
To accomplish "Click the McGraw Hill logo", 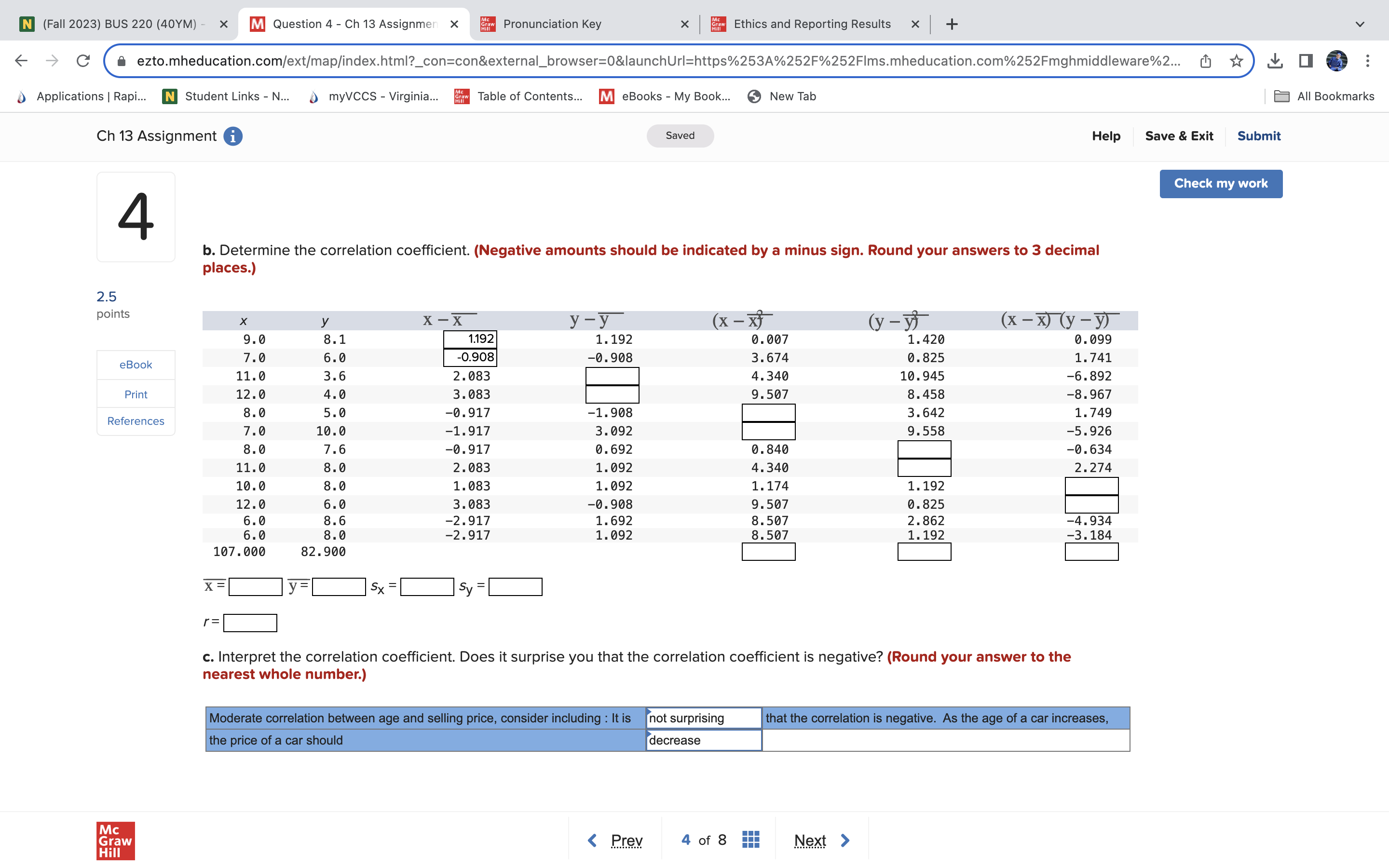I will tap(115, 841).
